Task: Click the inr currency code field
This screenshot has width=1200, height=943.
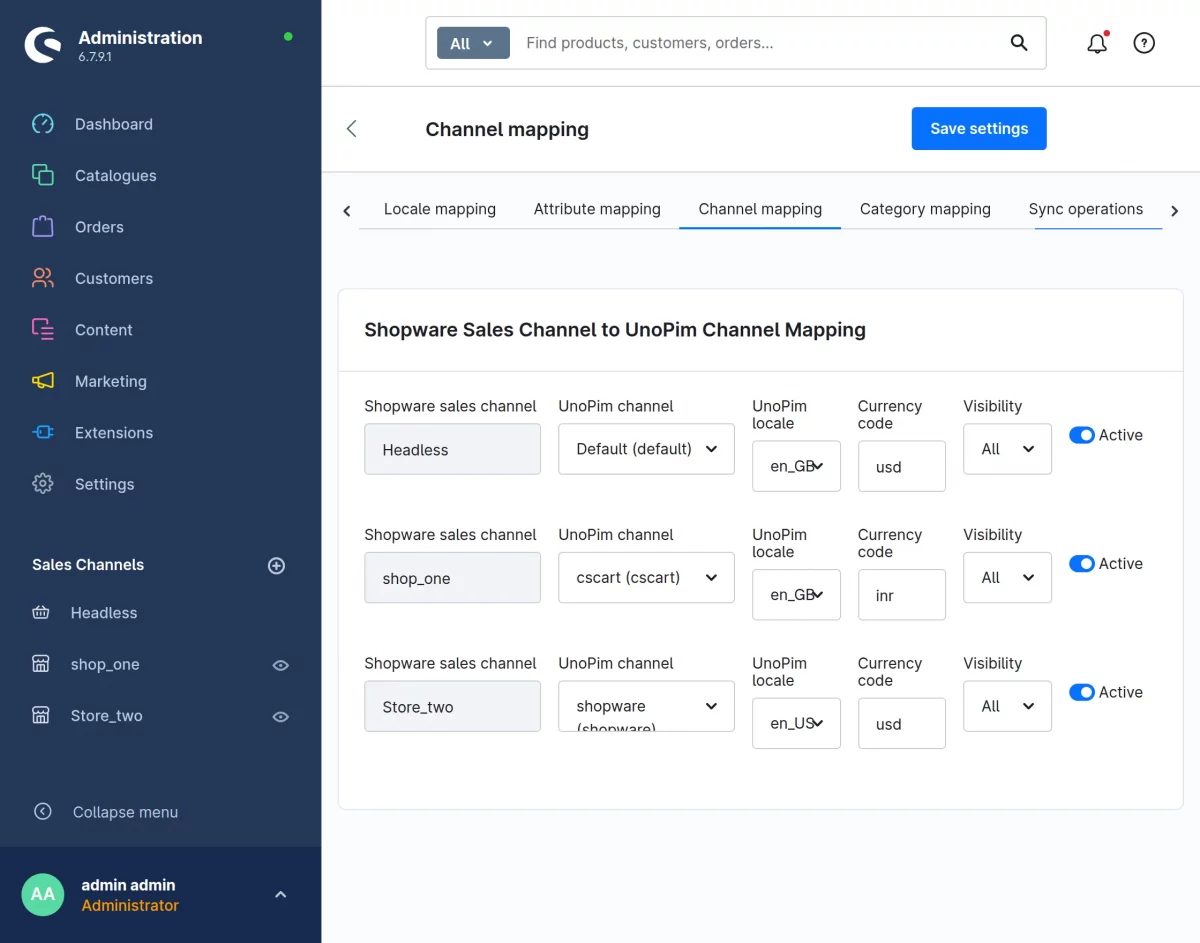Action: (902, 595)
